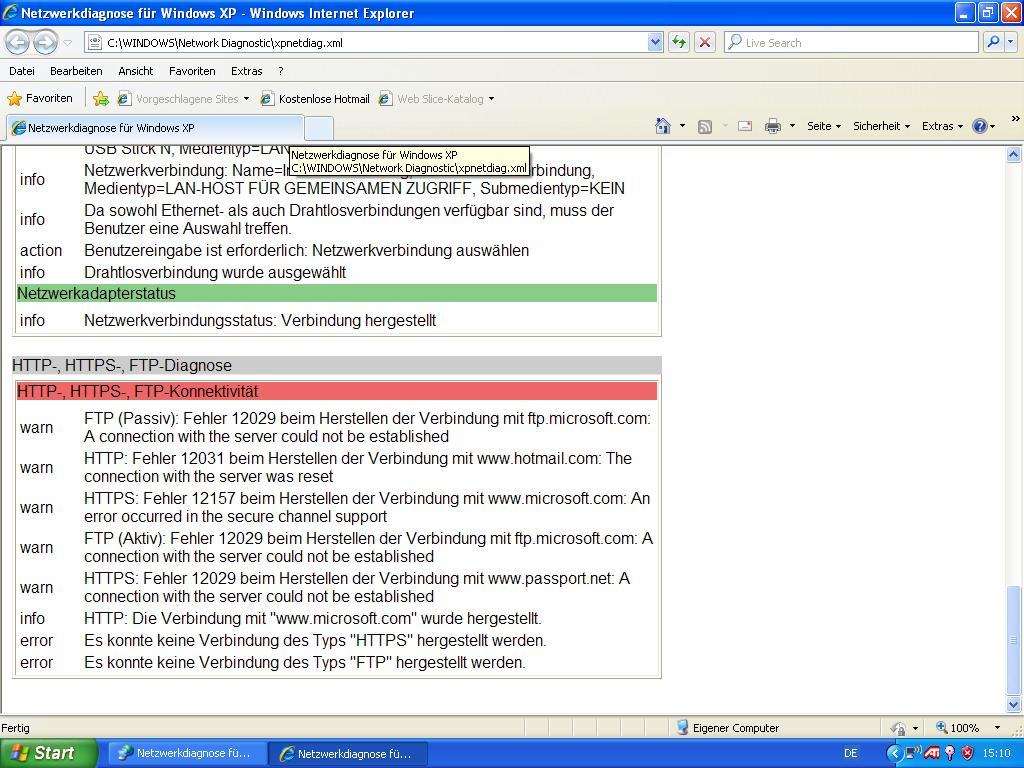Click into the Live Search box
The height and width of the screenshot is (768, 1024).
tap(852, 42)
